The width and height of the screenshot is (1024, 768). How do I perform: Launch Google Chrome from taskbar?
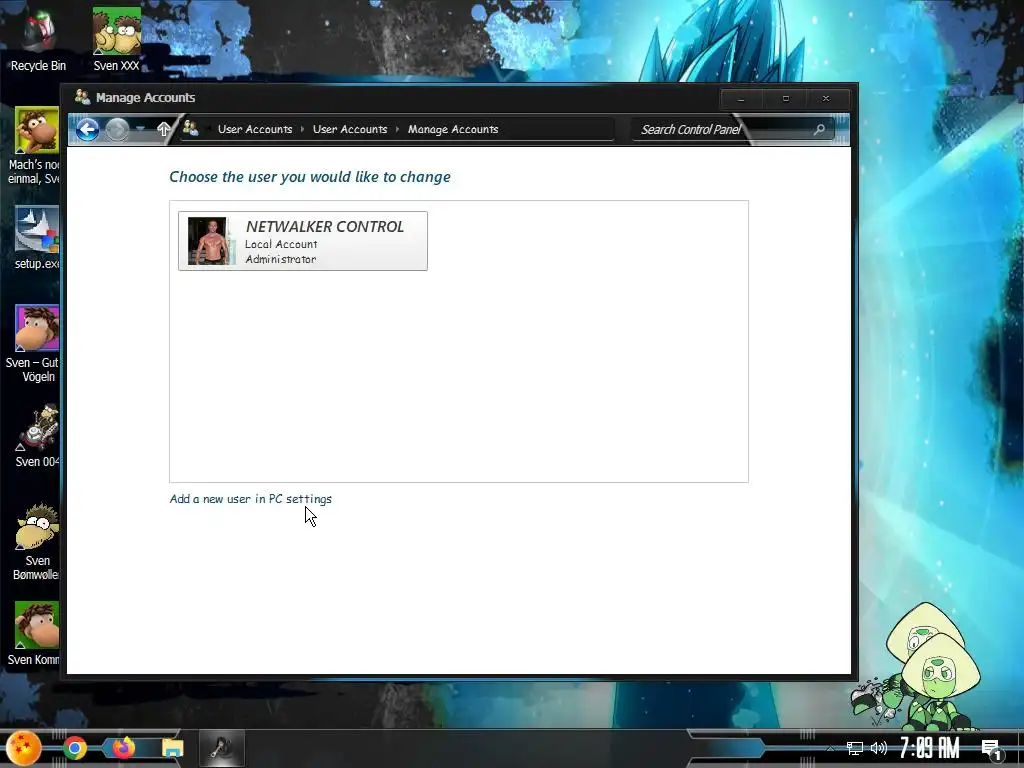75,748
